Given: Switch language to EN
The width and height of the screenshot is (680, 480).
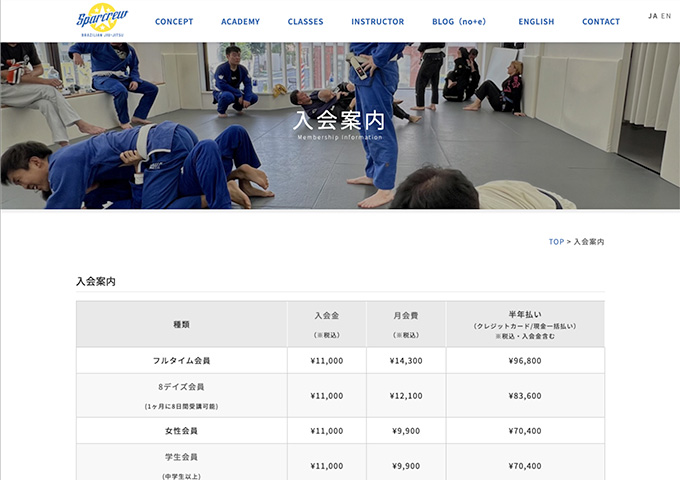Looking at the screenshot, I should 666,16.
